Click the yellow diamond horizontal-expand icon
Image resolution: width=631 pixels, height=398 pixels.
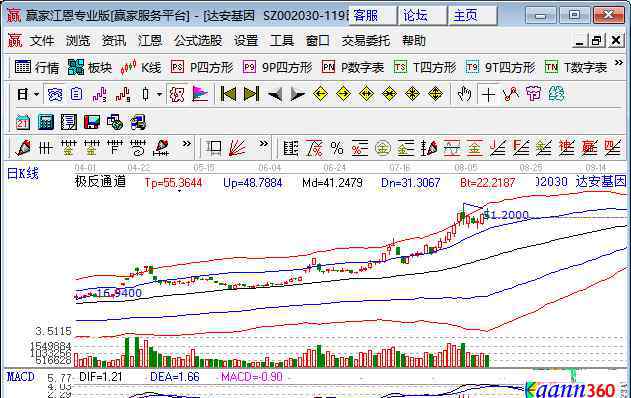366,94
